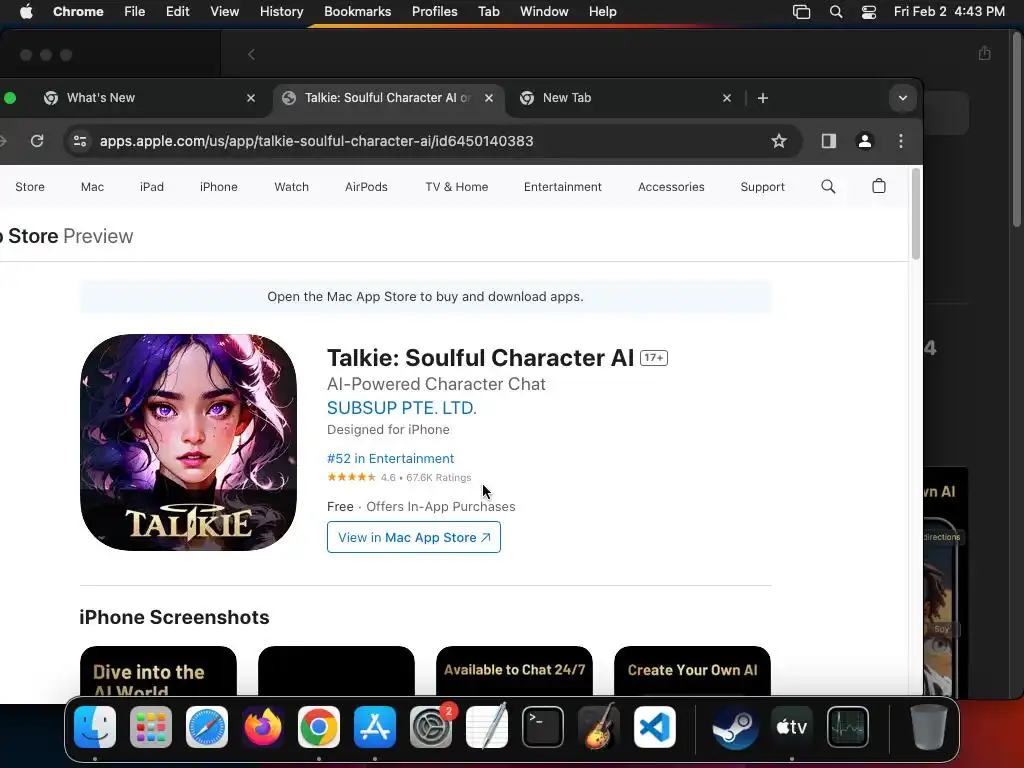Open the File menu

coord(135,12)
